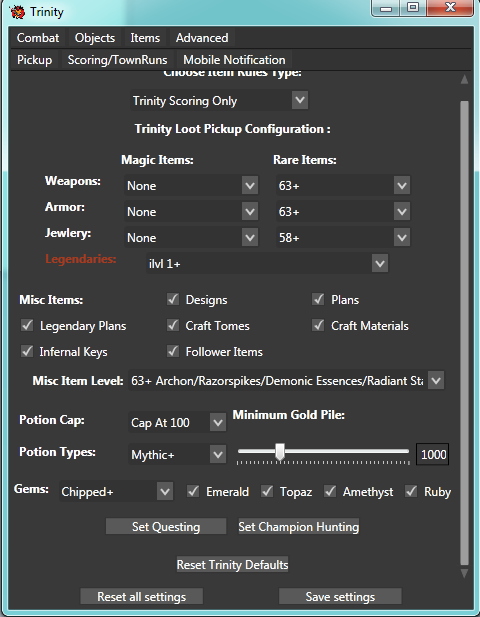Open Potion Types Mythic+ dropdown

click(177, 455)
